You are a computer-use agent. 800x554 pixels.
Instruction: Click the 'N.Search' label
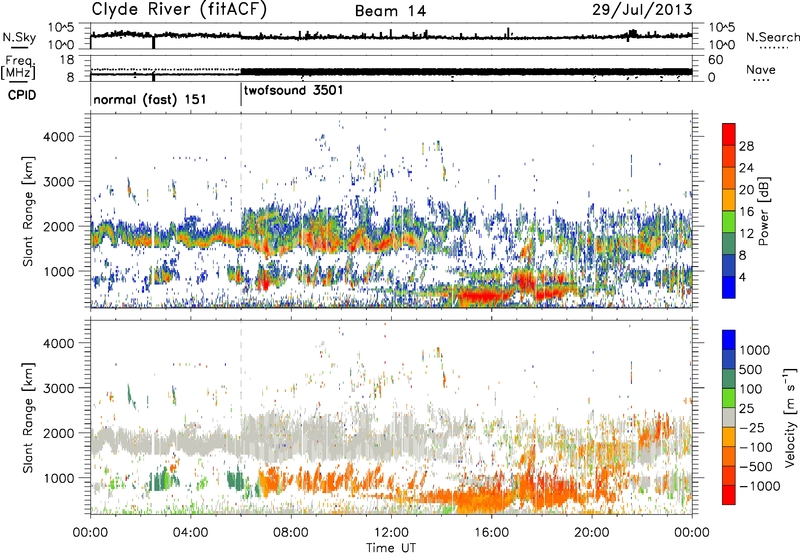coord(773,37)
